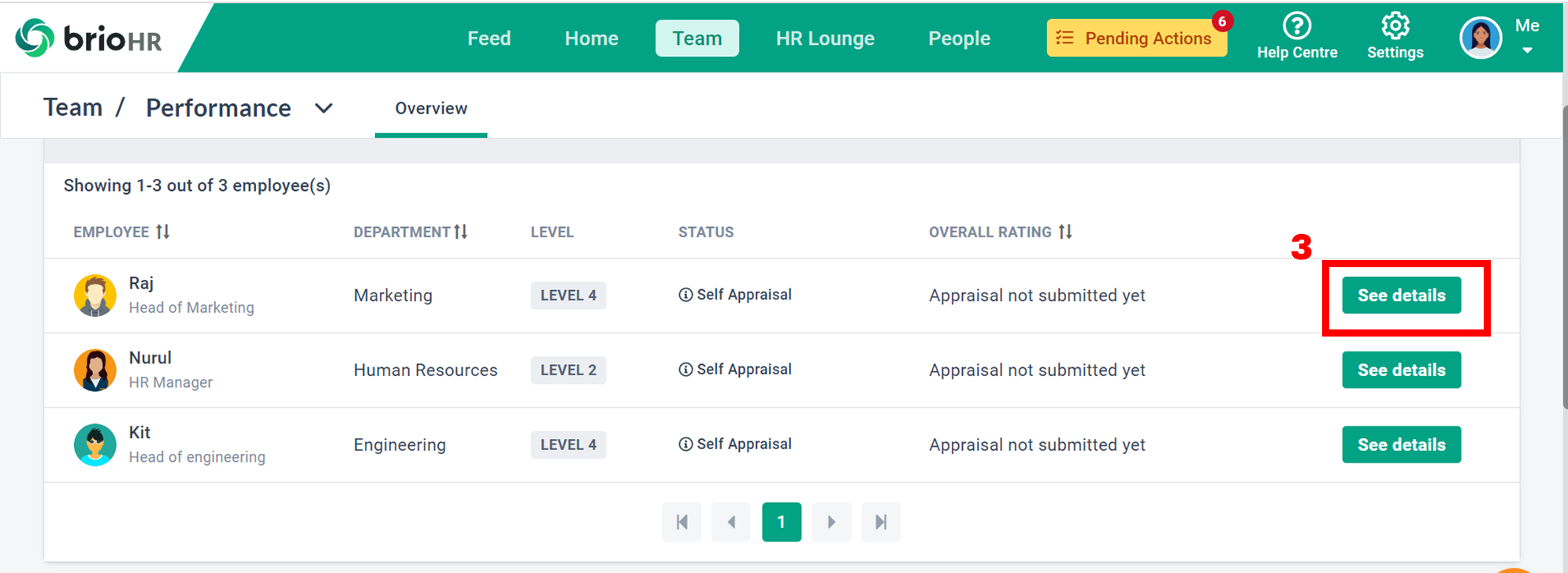
Task: Click Nurul's LEVEL 2 badge
Action: pyautogui.click(x=568, y=370)
